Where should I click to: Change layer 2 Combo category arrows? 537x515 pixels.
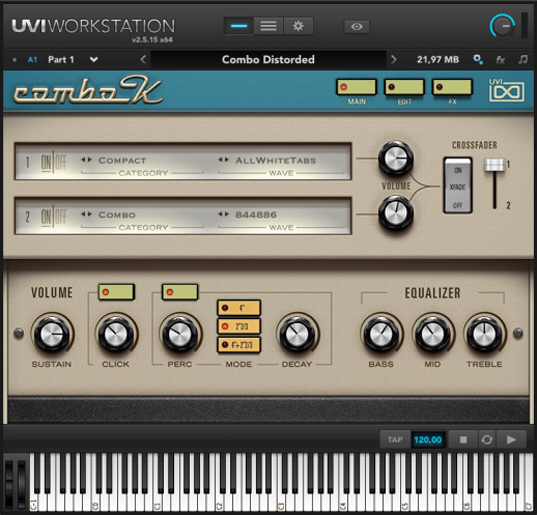[x=86, y=214]
